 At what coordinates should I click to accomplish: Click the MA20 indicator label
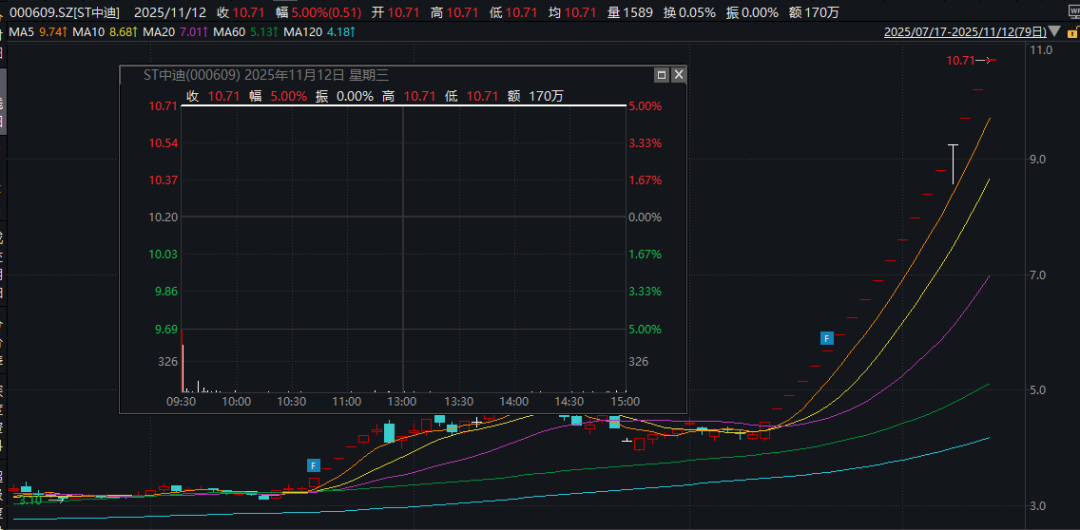pos(168,32)
